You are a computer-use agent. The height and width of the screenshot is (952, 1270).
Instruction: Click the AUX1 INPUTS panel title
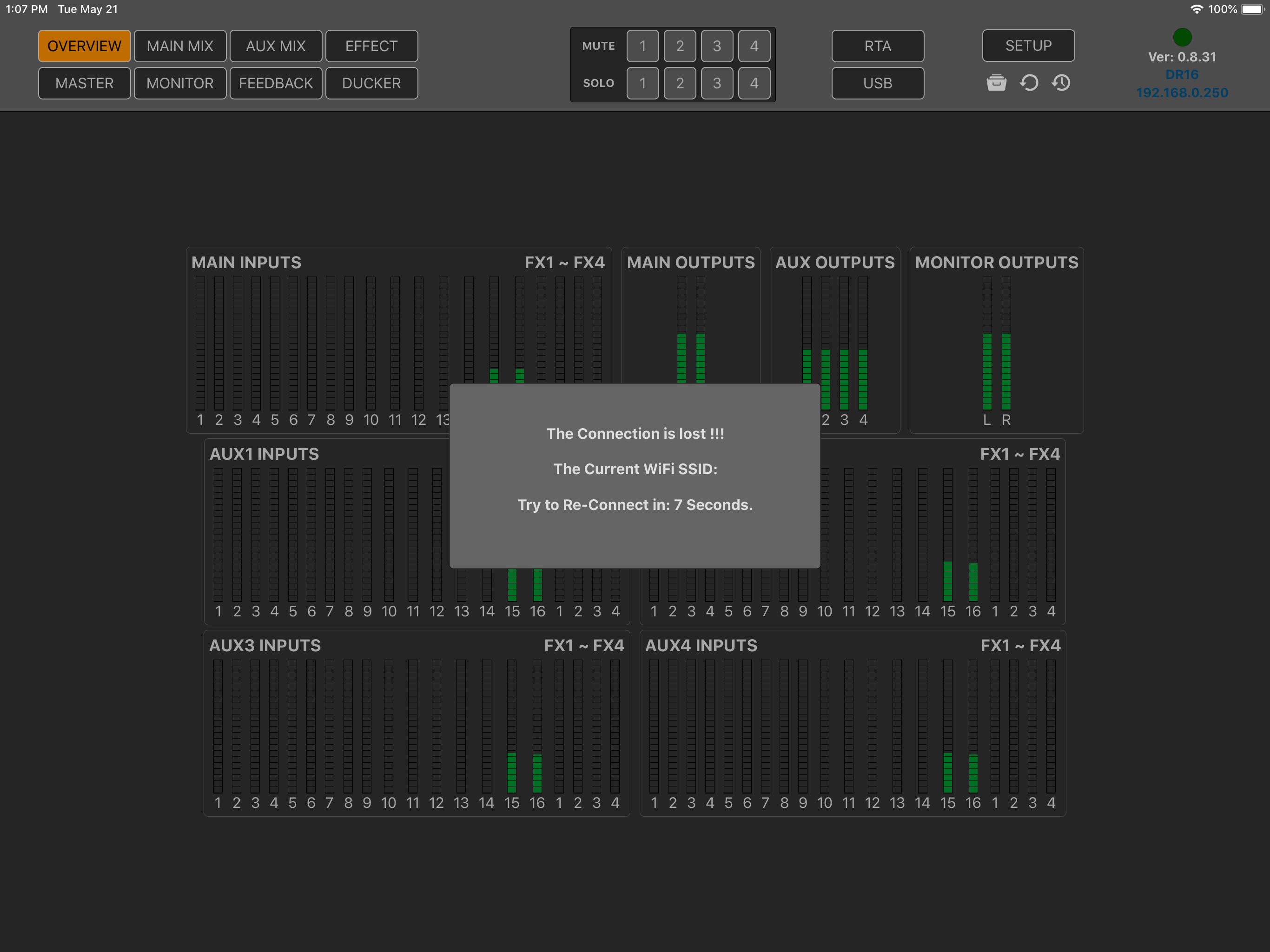[264, 454]
